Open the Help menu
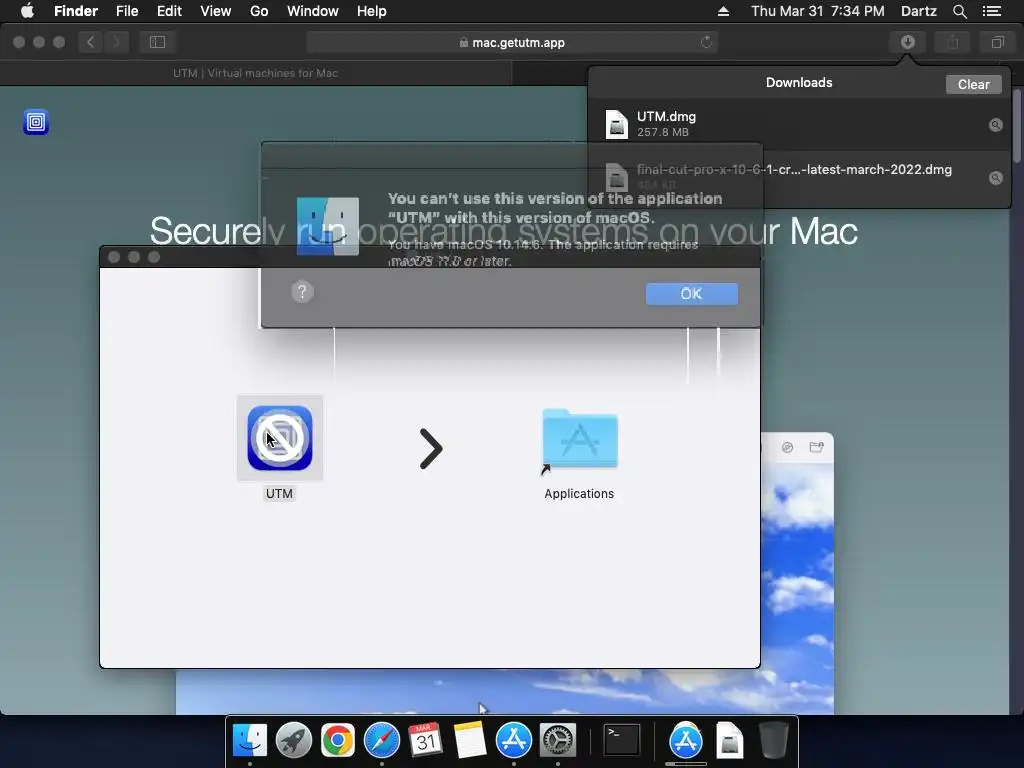The width and height of the screenshot is (1024, 768). (372, 11)
